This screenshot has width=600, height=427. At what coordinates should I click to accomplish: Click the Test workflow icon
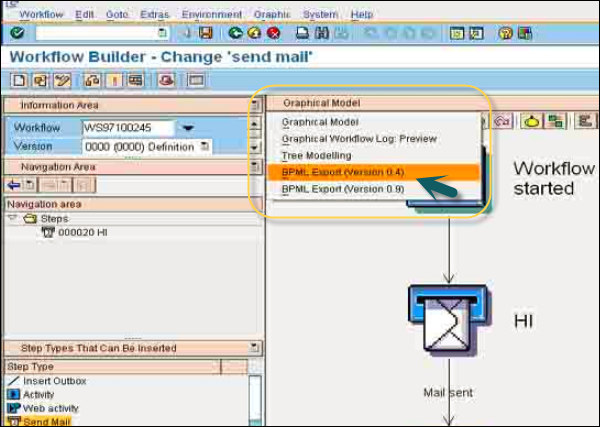coord(136,80)
